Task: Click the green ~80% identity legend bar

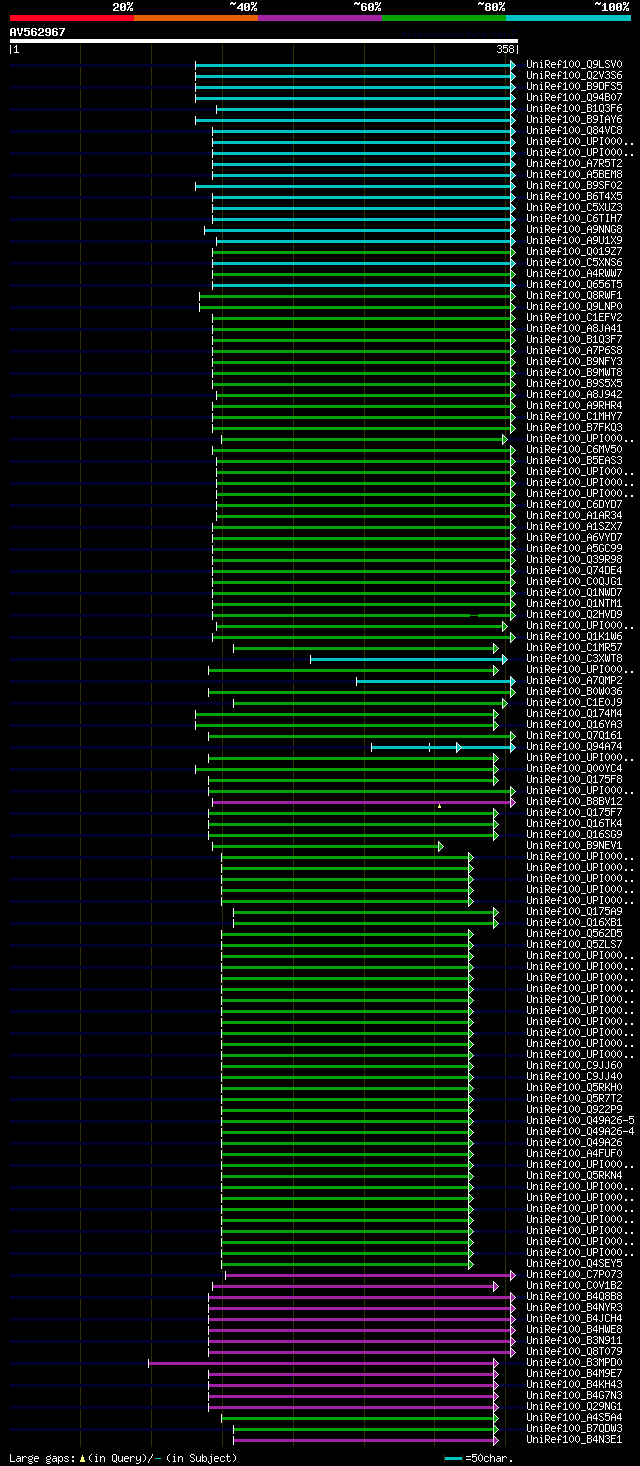Action: click(444, 18)
